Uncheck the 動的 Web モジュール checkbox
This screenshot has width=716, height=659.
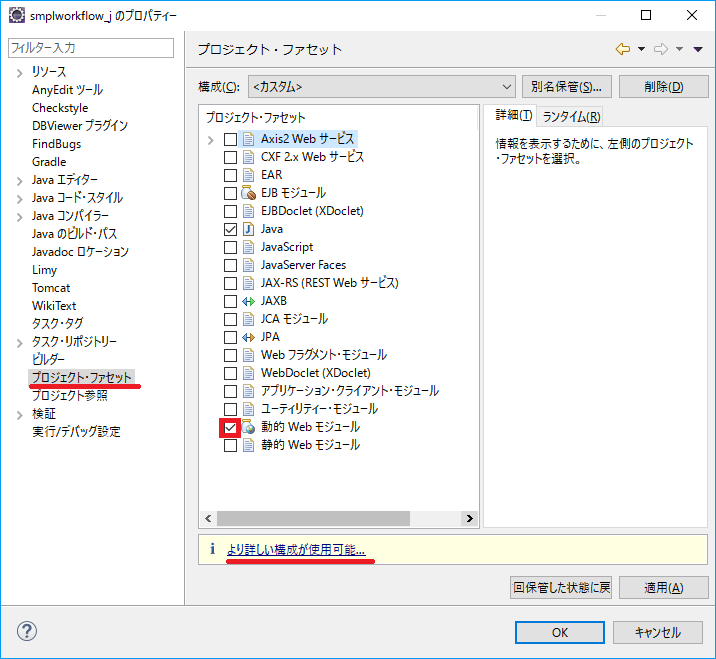230,427
